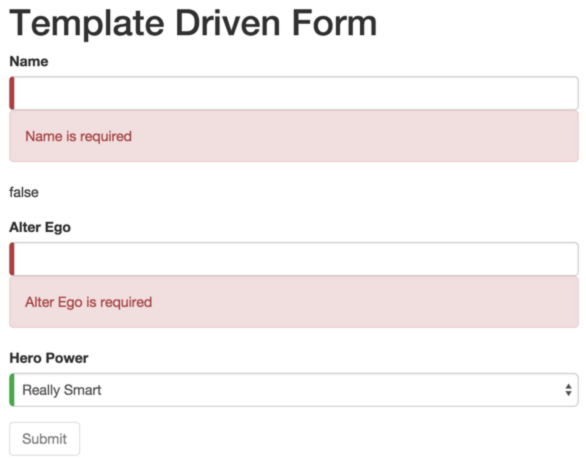Viewport: 586px width, 461px height.
Task: Click the Name text input field
Action: (294, 93)
